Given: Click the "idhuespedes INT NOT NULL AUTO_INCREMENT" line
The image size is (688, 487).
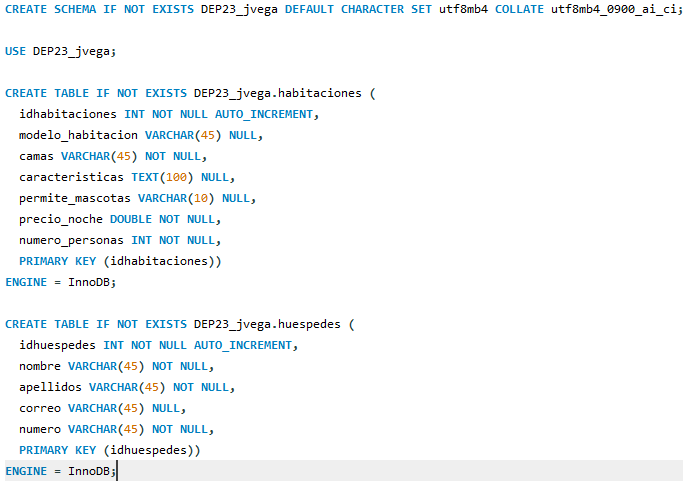Looking at the screenshot, I should (x=158, y=345).
